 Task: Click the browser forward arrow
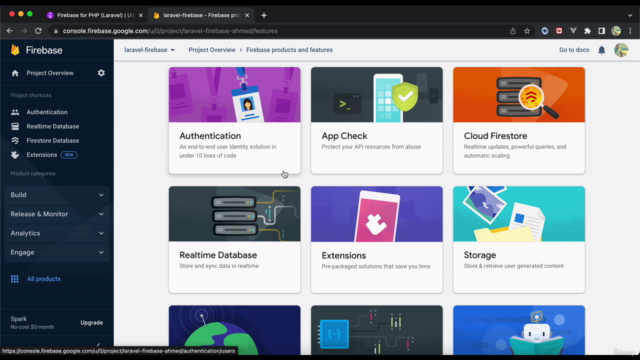24,31
